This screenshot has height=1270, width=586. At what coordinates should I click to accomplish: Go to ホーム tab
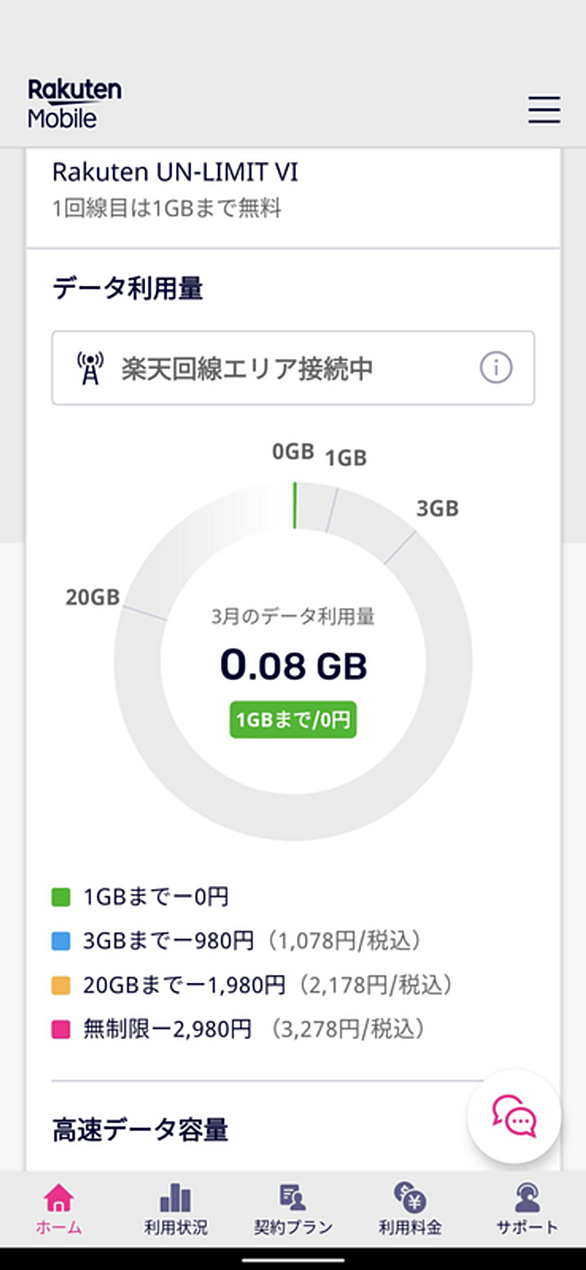tap(59, 1209)
